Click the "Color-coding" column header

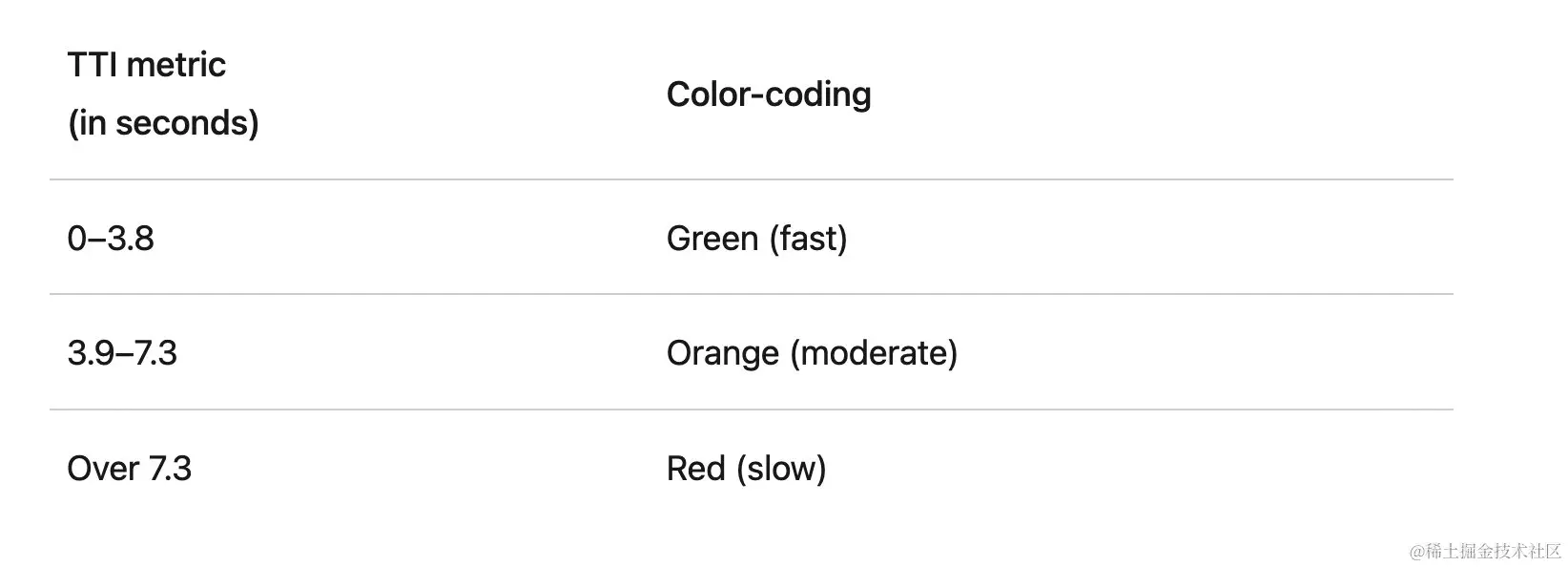[769, 94]
